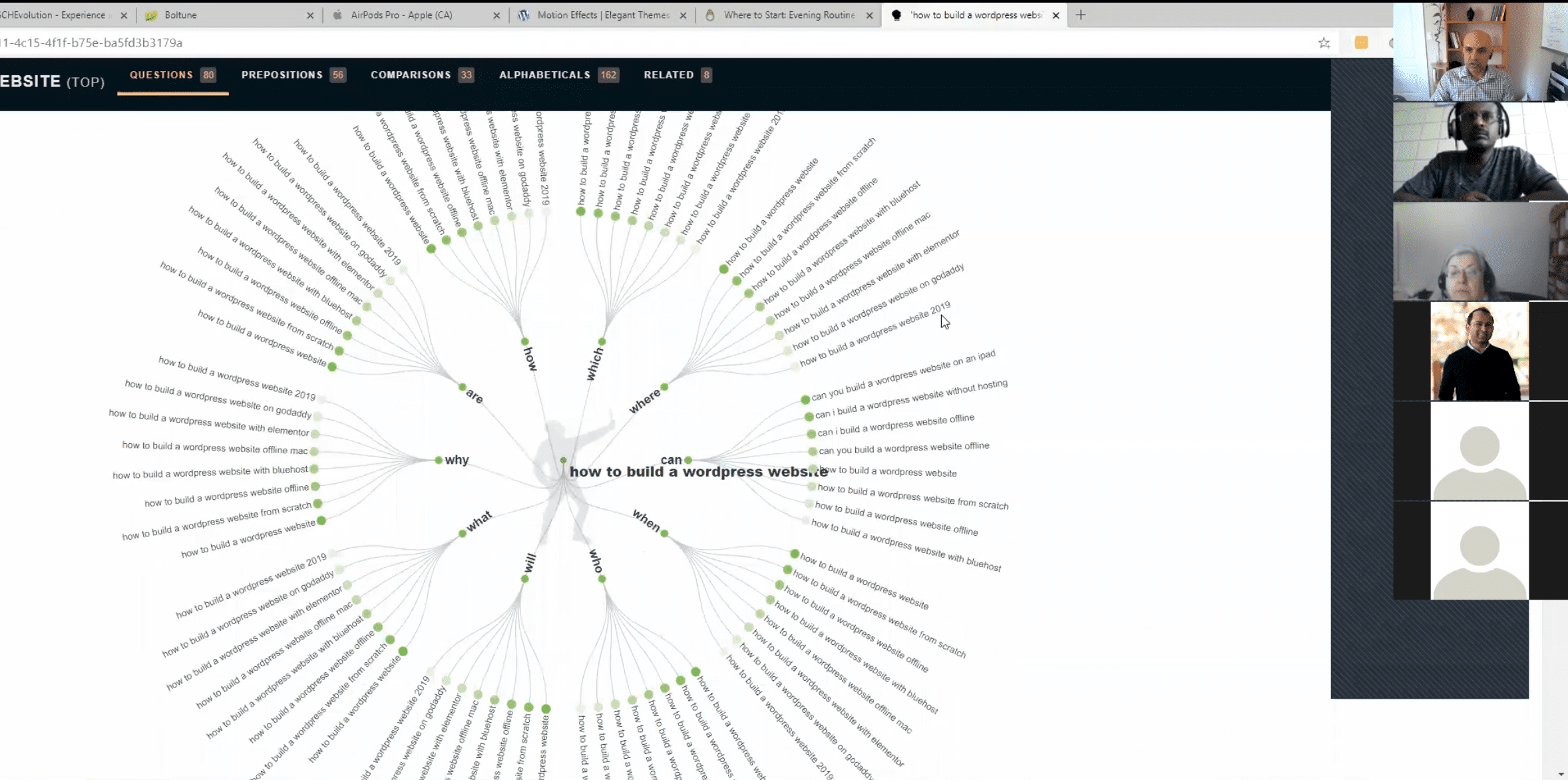Click the top participant video thumbnail
Image resolution: width=1568 pixels, height=780 pixels.
point(1479,52)
